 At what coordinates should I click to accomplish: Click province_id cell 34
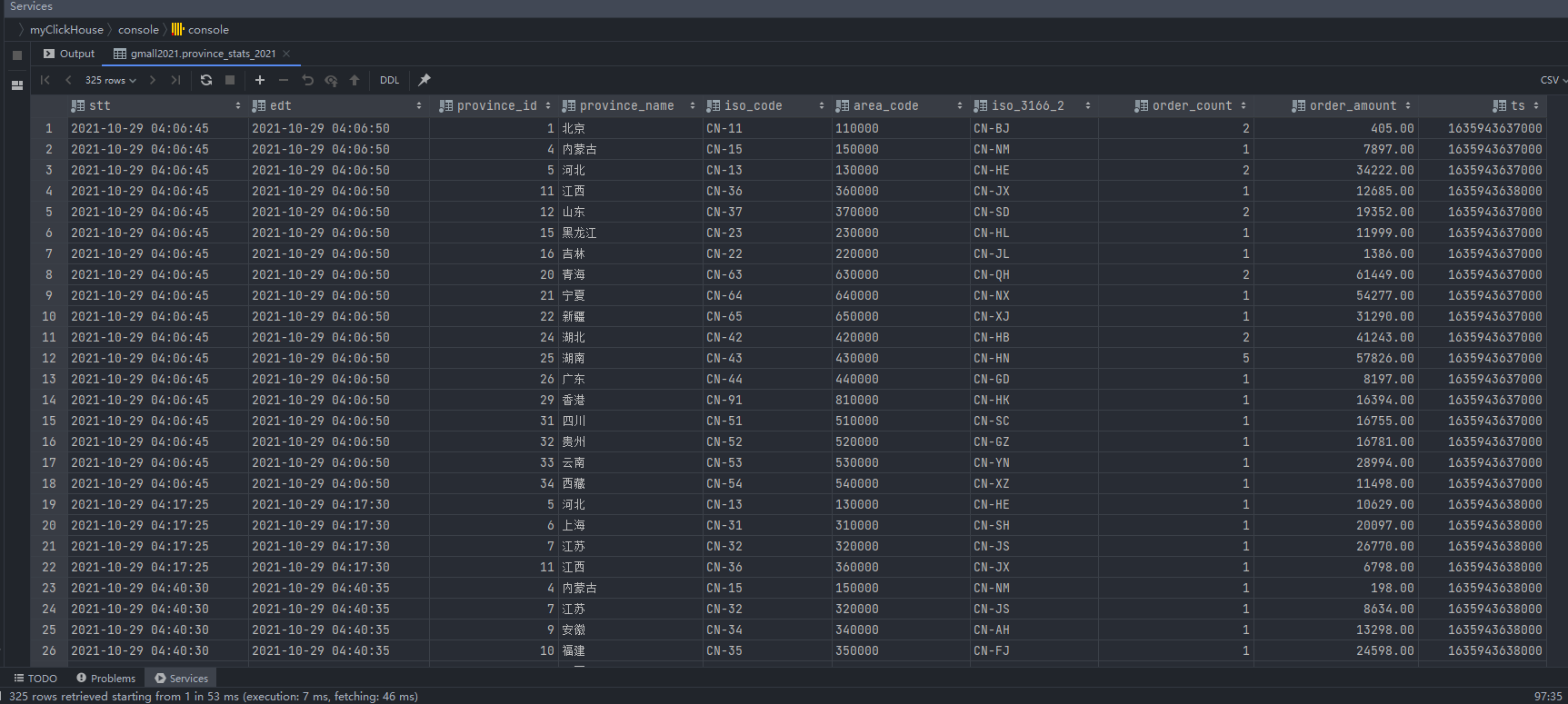493,484
